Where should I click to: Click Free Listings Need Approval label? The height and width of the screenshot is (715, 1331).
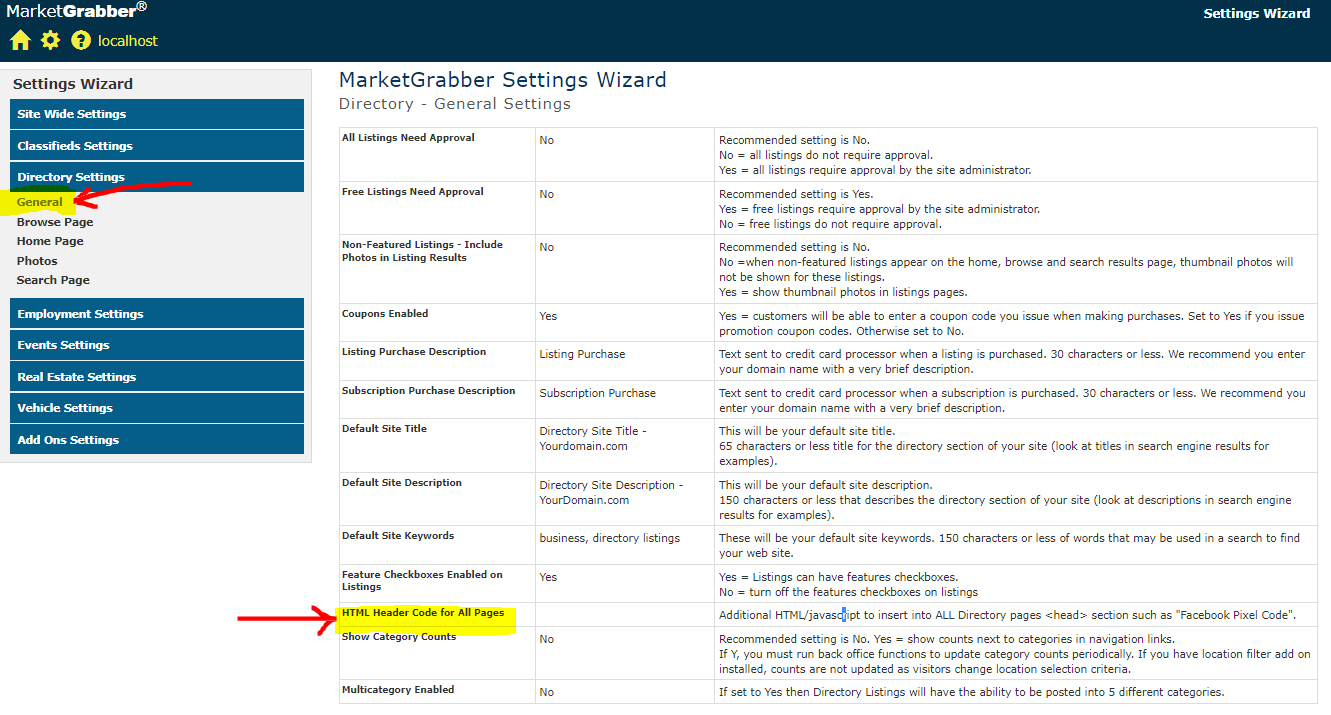pyautogui.click(x=412, y=191)
